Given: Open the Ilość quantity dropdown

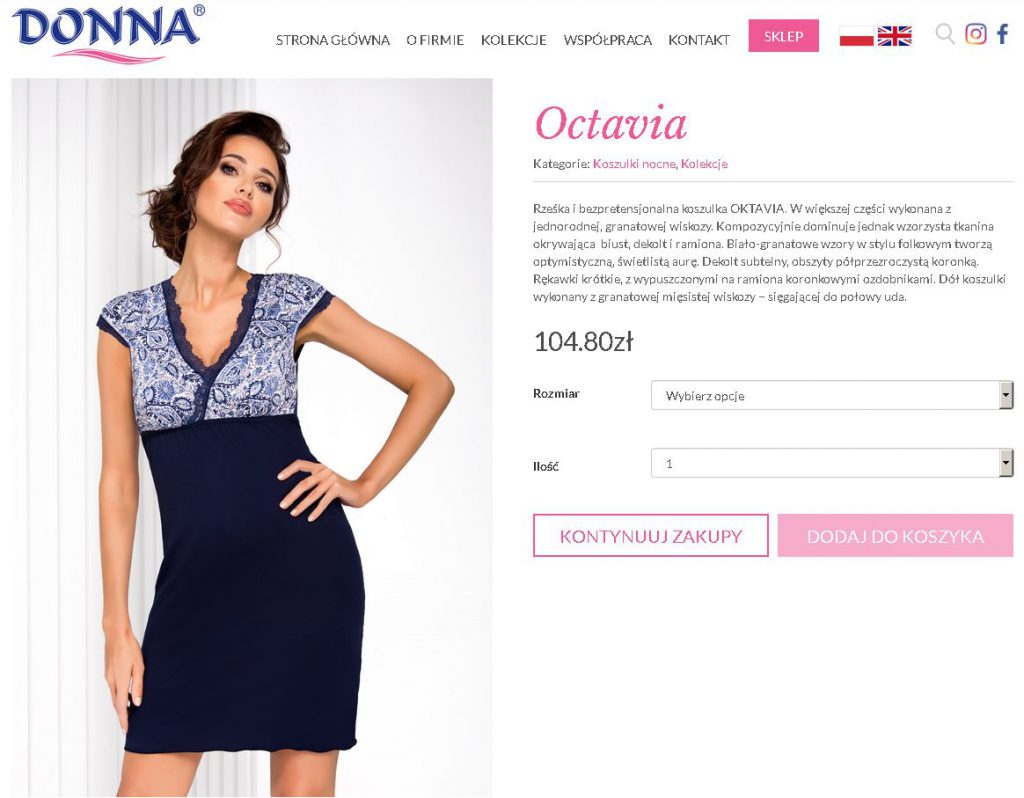Looking at the screenshot, I should [x=832, y=463].
